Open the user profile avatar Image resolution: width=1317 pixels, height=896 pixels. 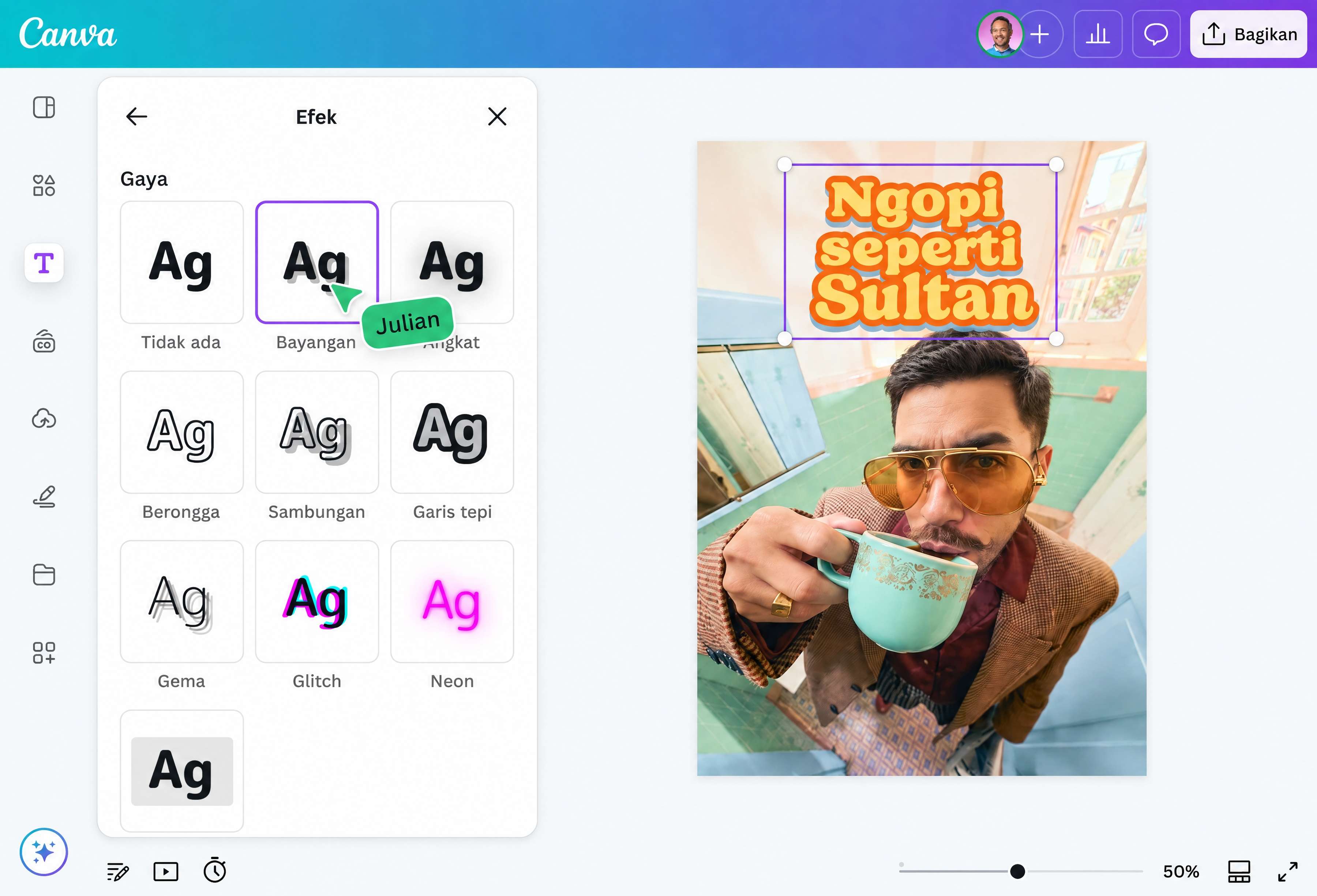1000,34
